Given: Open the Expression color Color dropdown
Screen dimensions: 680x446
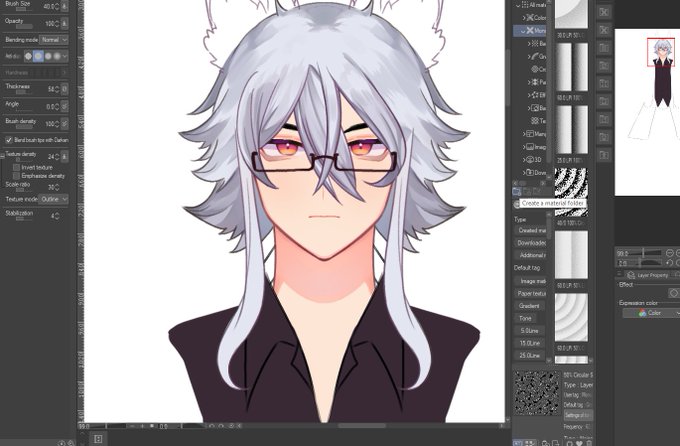Looking at the screenshot, I should [651, 313].
